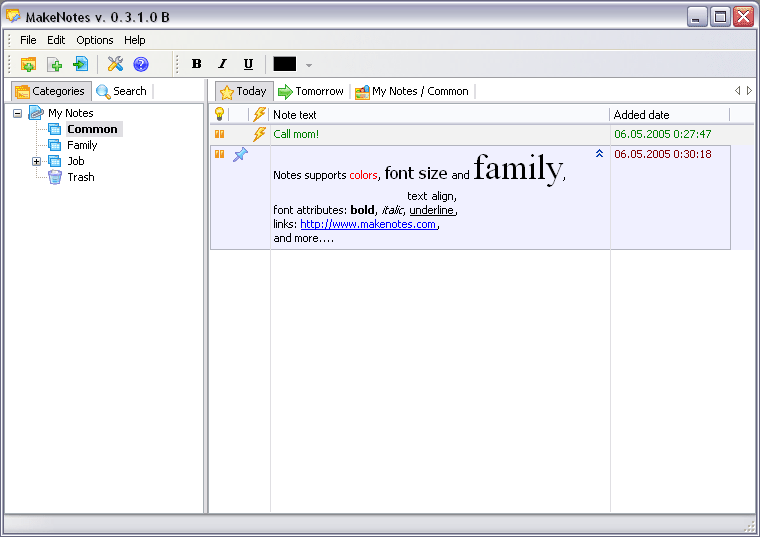Viewport: 760px width, 537px height.
Task: Click the import note arrow icon
Action: click(80, 64)
